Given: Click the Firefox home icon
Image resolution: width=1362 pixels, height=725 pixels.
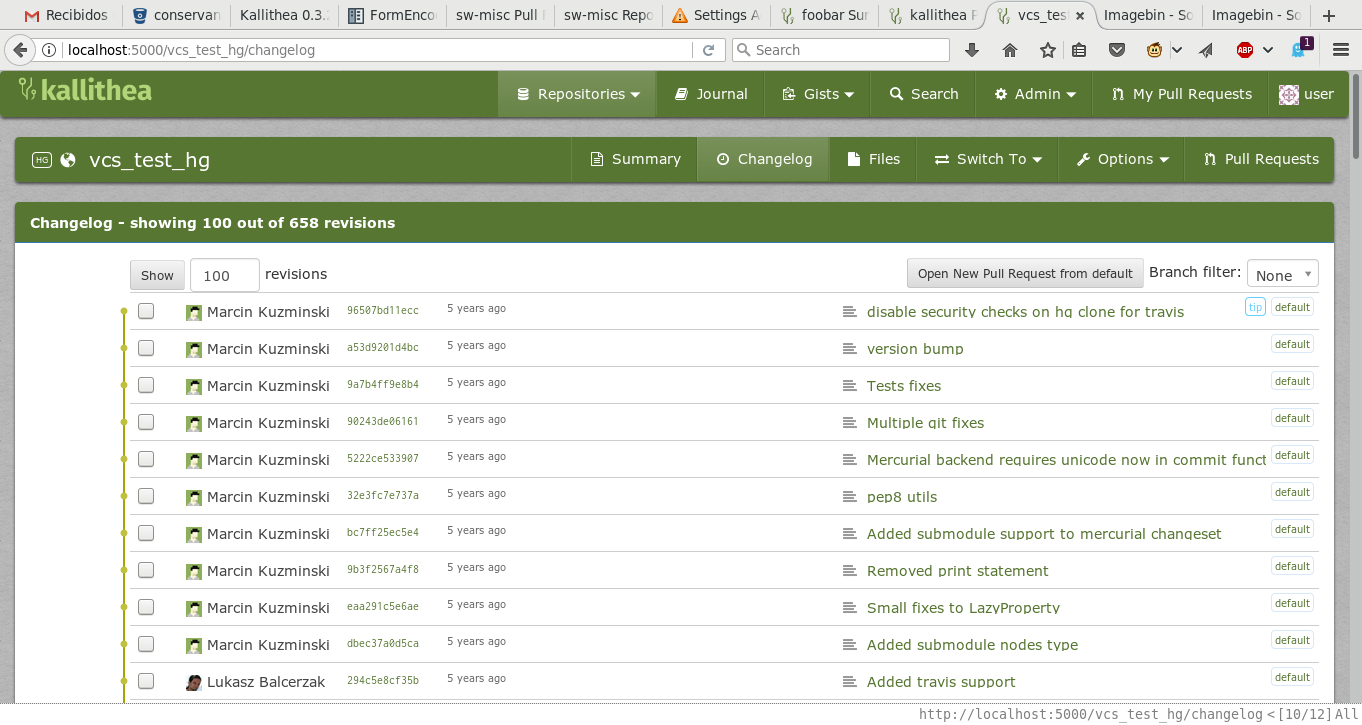Looking at the screenshot, I should pos(1010,50).
